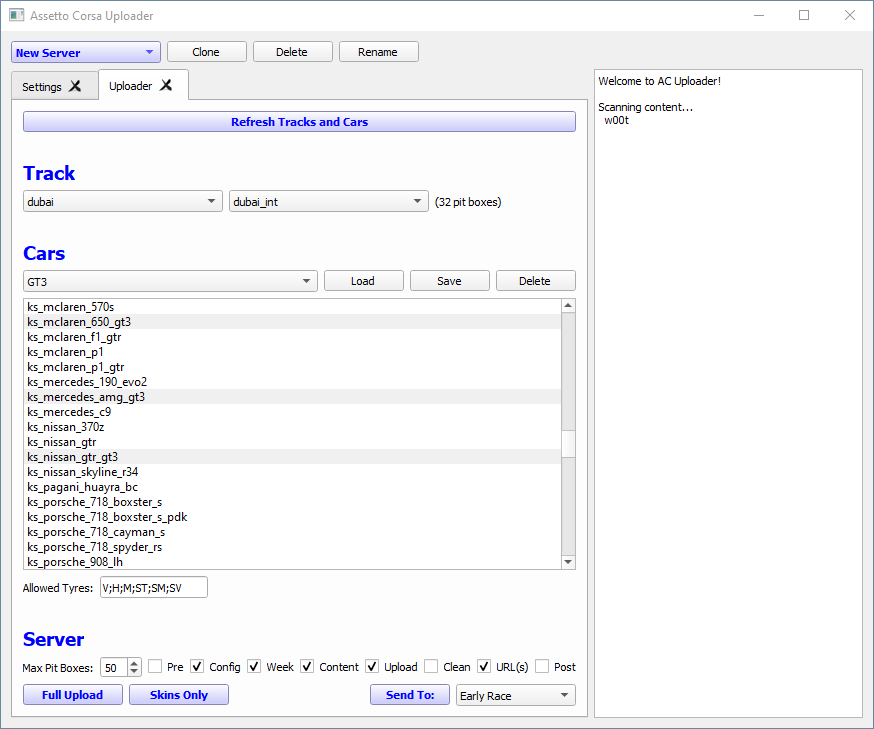Click the Max Pit Boxes down arrow
874x729 pixels.
134,671
